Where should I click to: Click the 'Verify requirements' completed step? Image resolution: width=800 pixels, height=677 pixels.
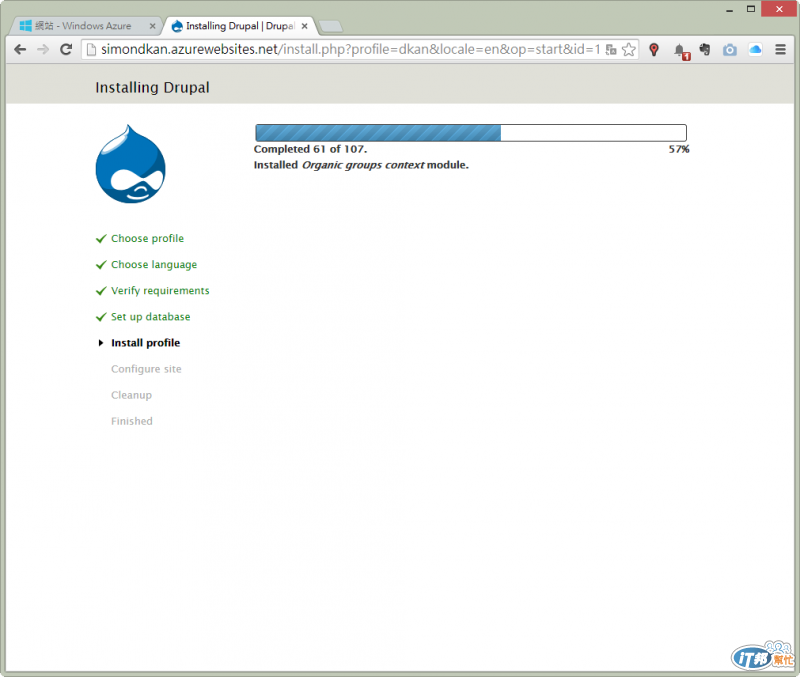pyautogui.click(x=160, y=290)
